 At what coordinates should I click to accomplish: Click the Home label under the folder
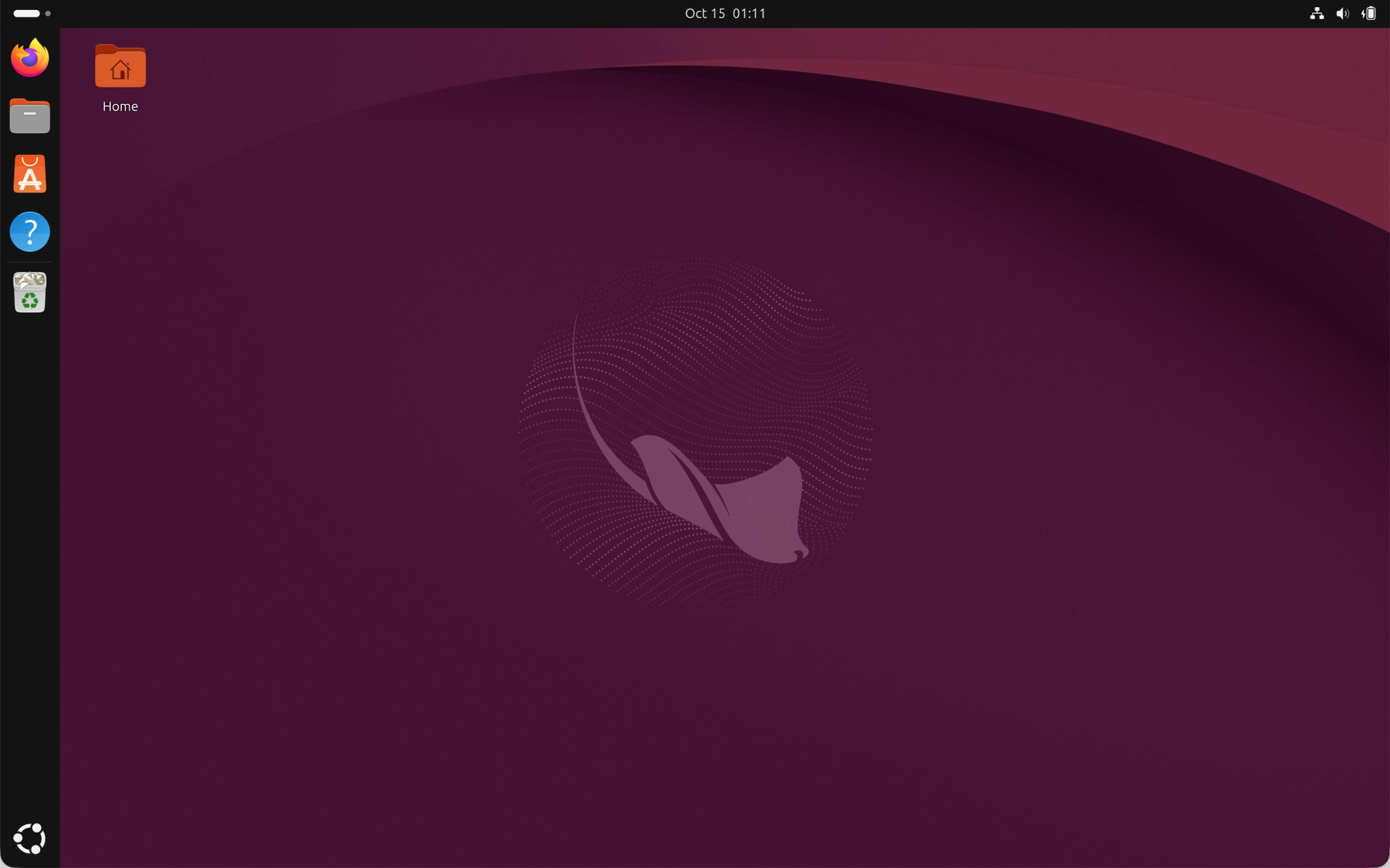coord(120,106)
